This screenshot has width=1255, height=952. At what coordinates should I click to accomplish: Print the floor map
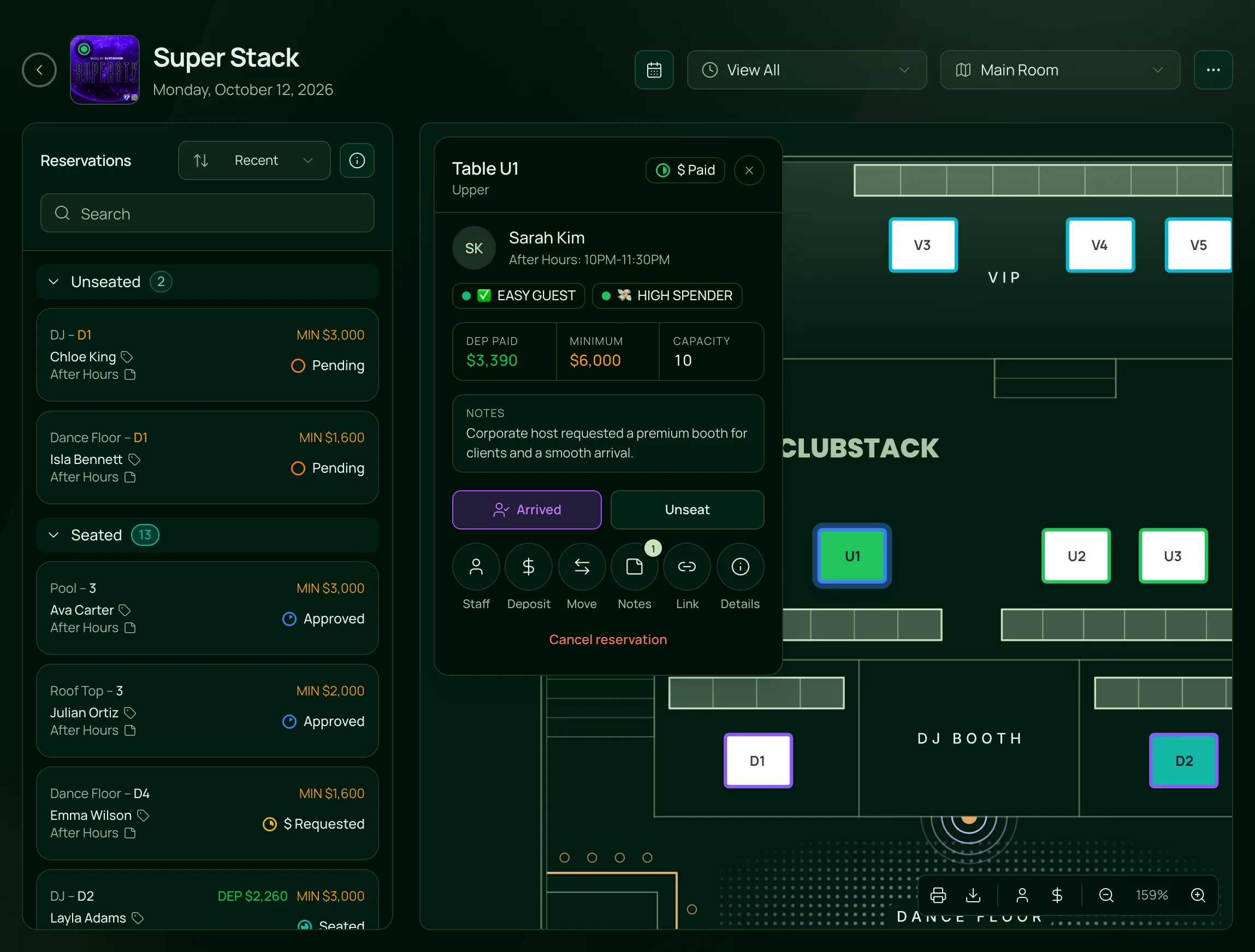(x=938, y=895)
